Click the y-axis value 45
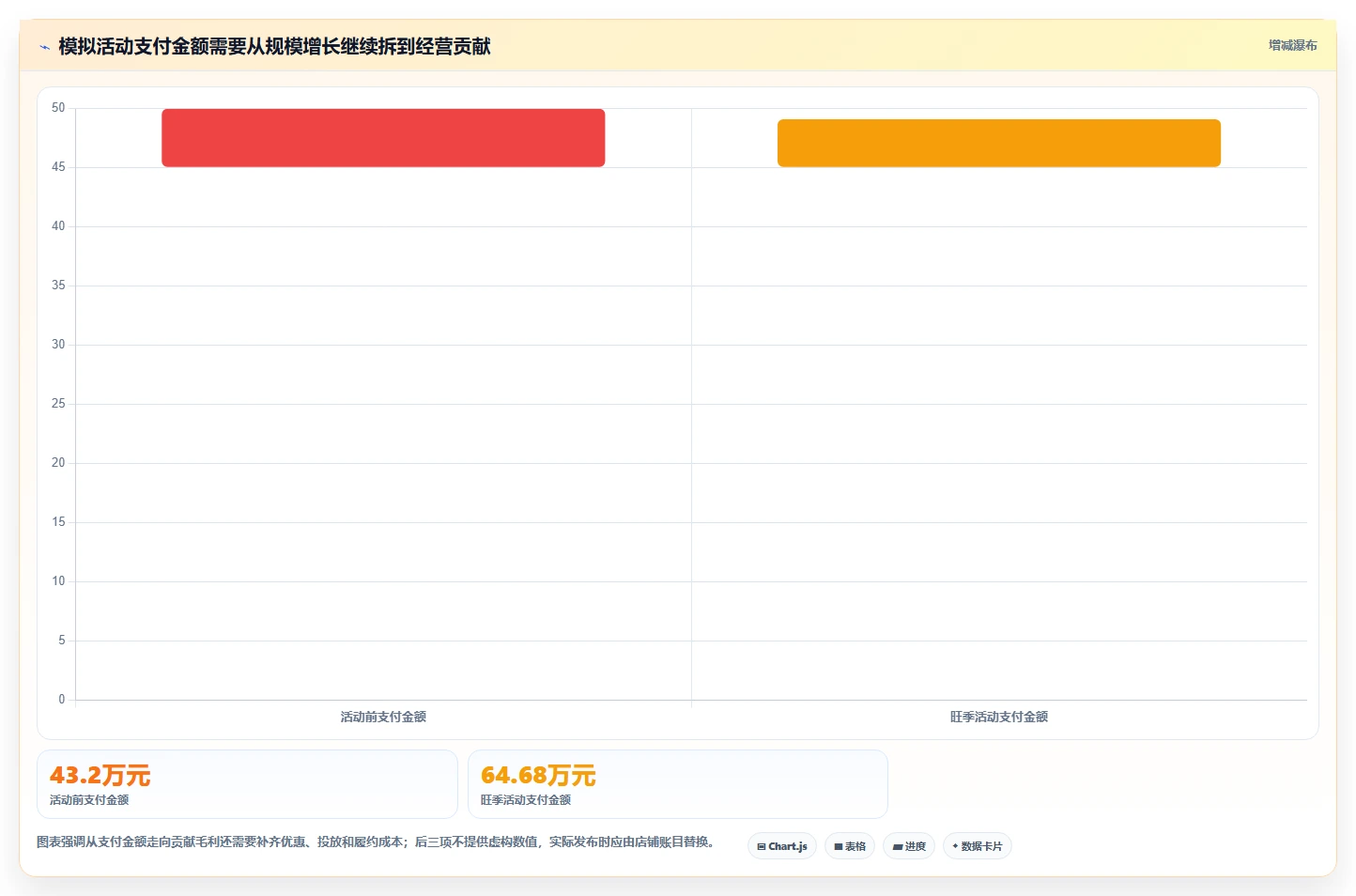Screen dimensions: 1356x896 coord(58,167)
